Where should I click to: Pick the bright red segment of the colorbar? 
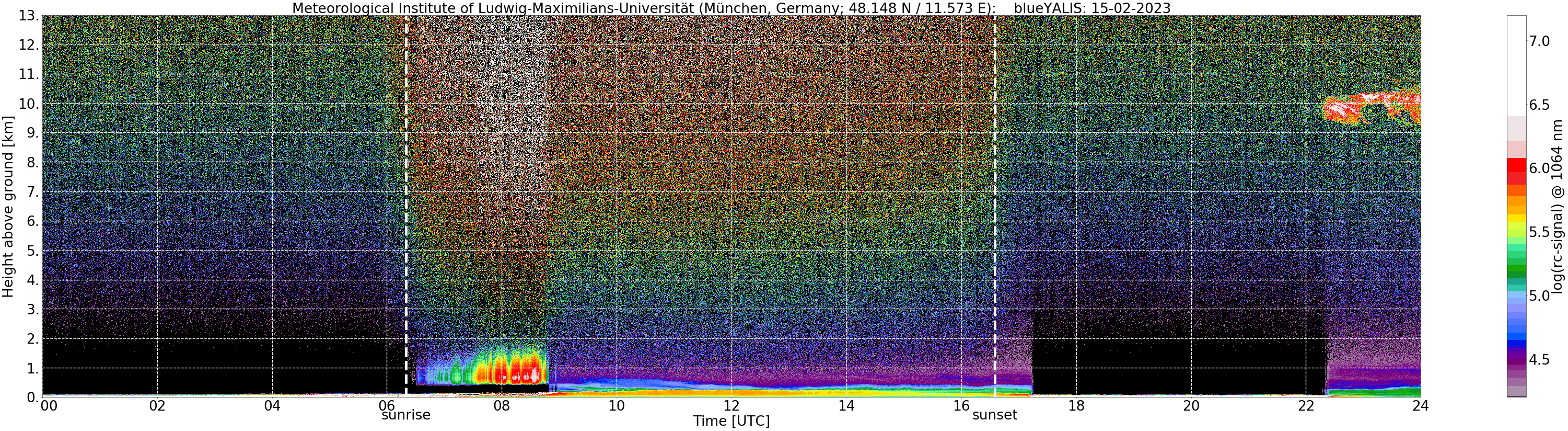(x=1516, y=165)
